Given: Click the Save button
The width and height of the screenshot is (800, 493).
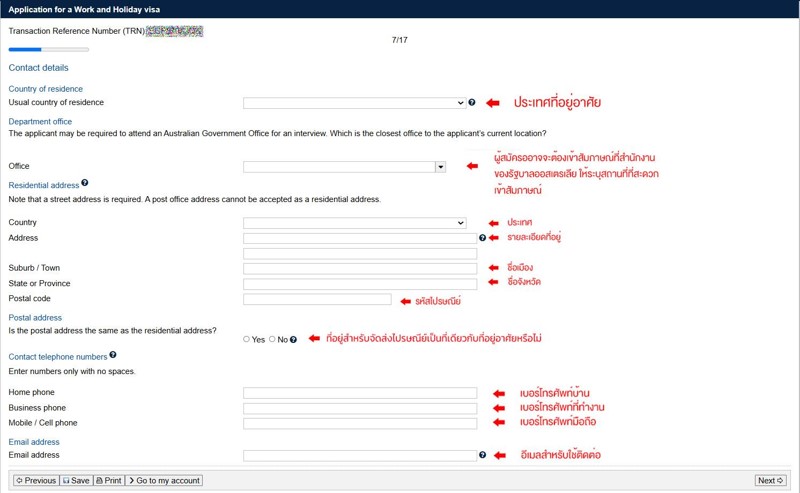Looking at the screenshot, I should [x=76, y=480].
